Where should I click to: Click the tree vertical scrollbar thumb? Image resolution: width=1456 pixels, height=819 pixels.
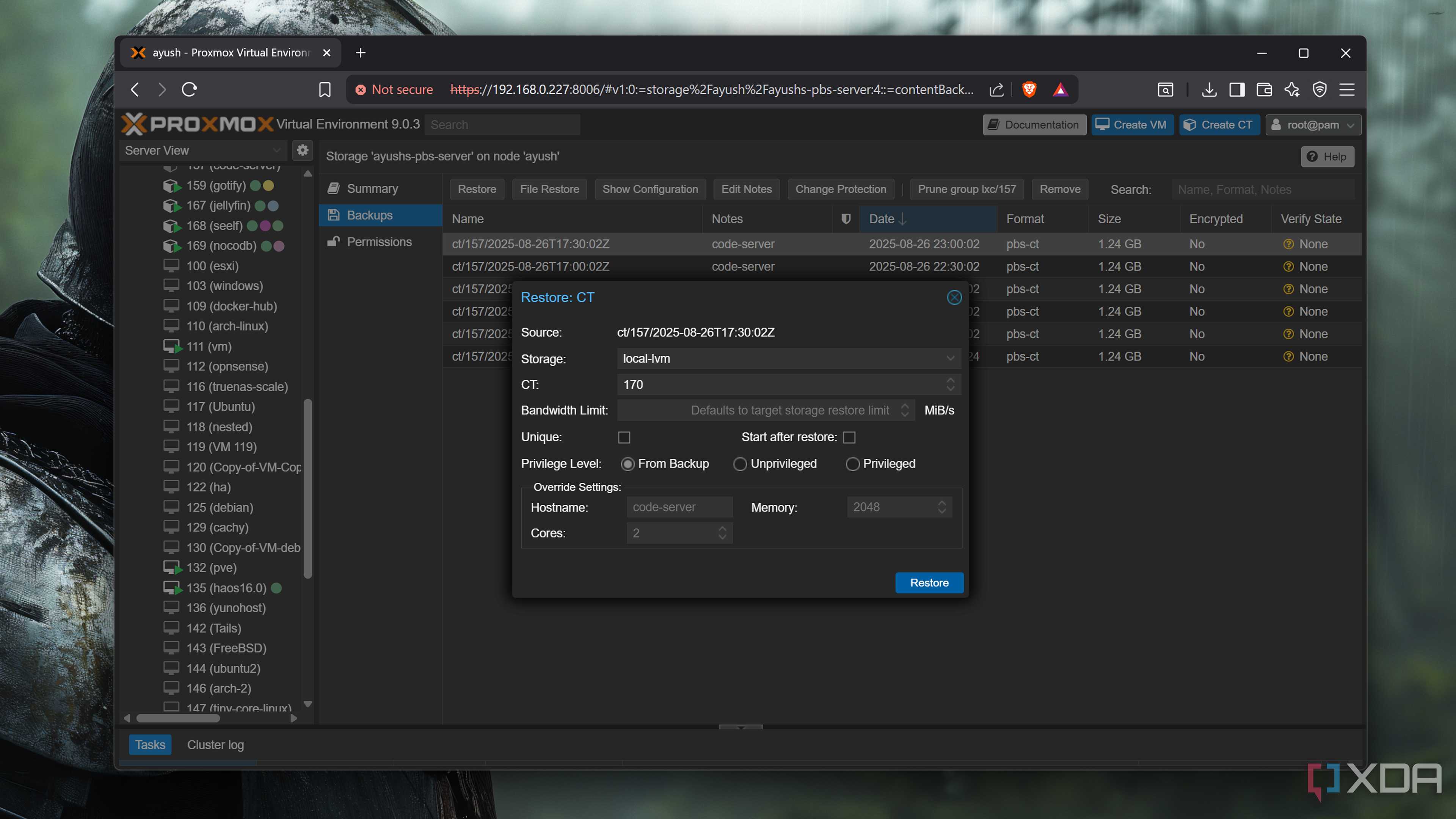coord(308,489)
